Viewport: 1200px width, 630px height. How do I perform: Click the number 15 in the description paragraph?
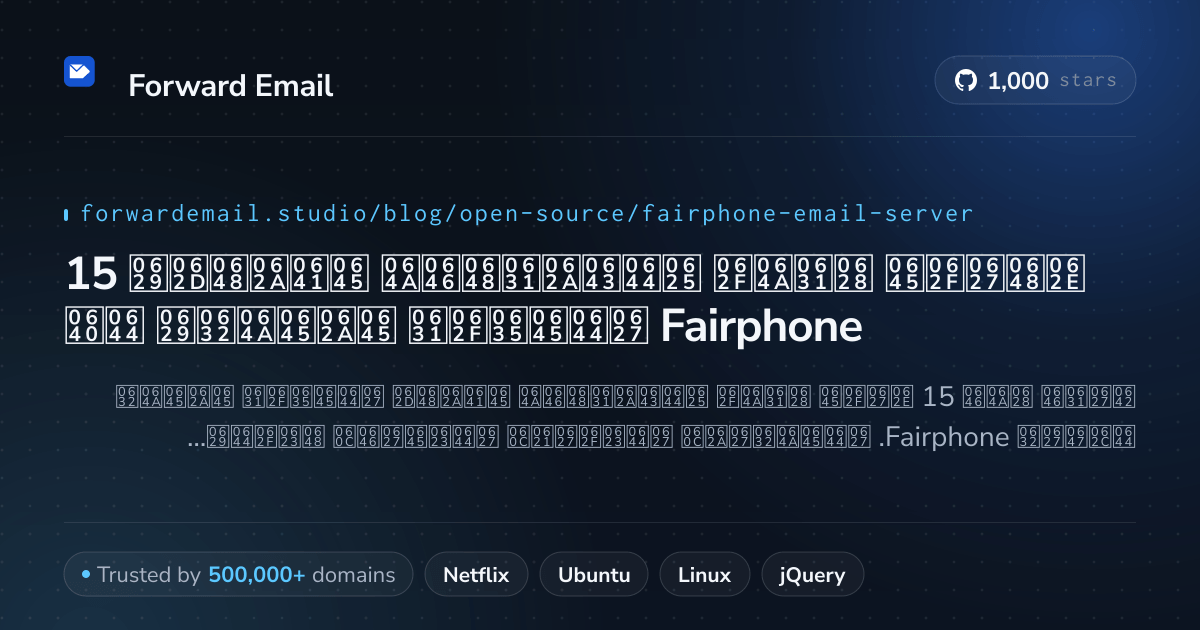tap(939, 397)
